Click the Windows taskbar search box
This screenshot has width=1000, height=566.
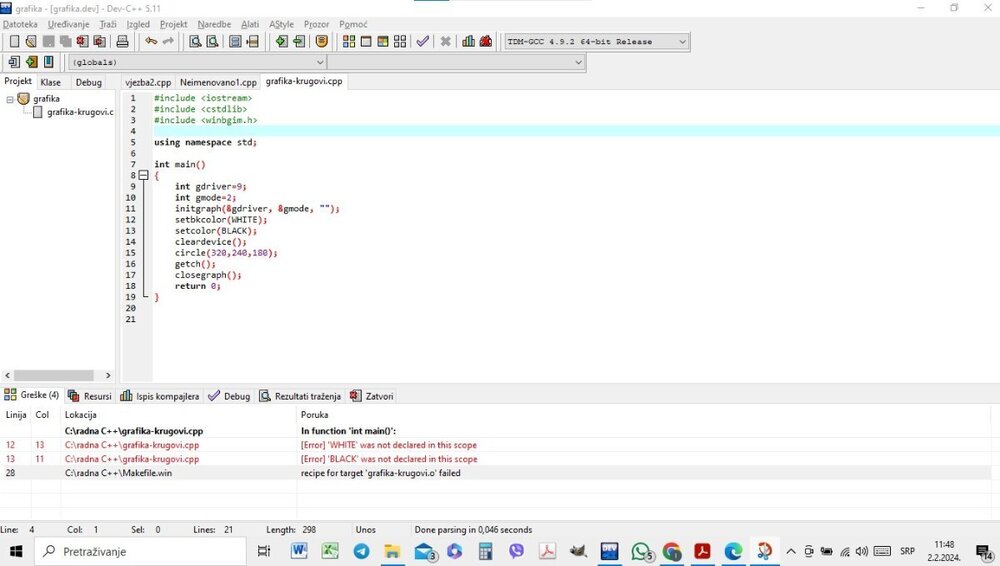[140, 551]
